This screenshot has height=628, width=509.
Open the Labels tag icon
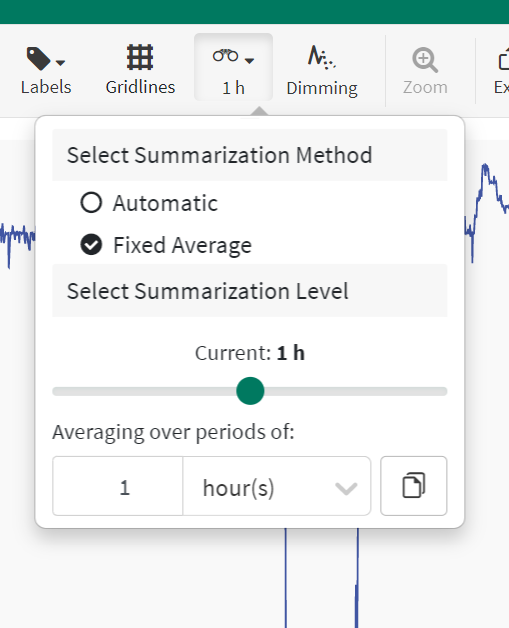(x=38, y=58)
